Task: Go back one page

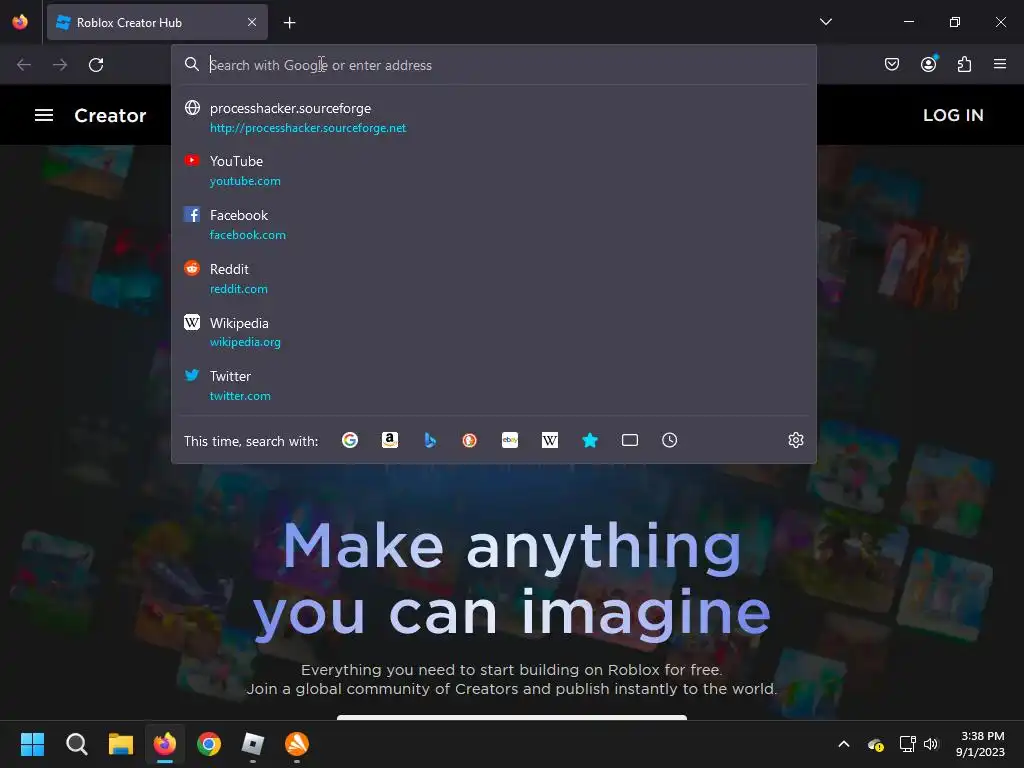Action: pyautogui.click(x=24, y=65)
